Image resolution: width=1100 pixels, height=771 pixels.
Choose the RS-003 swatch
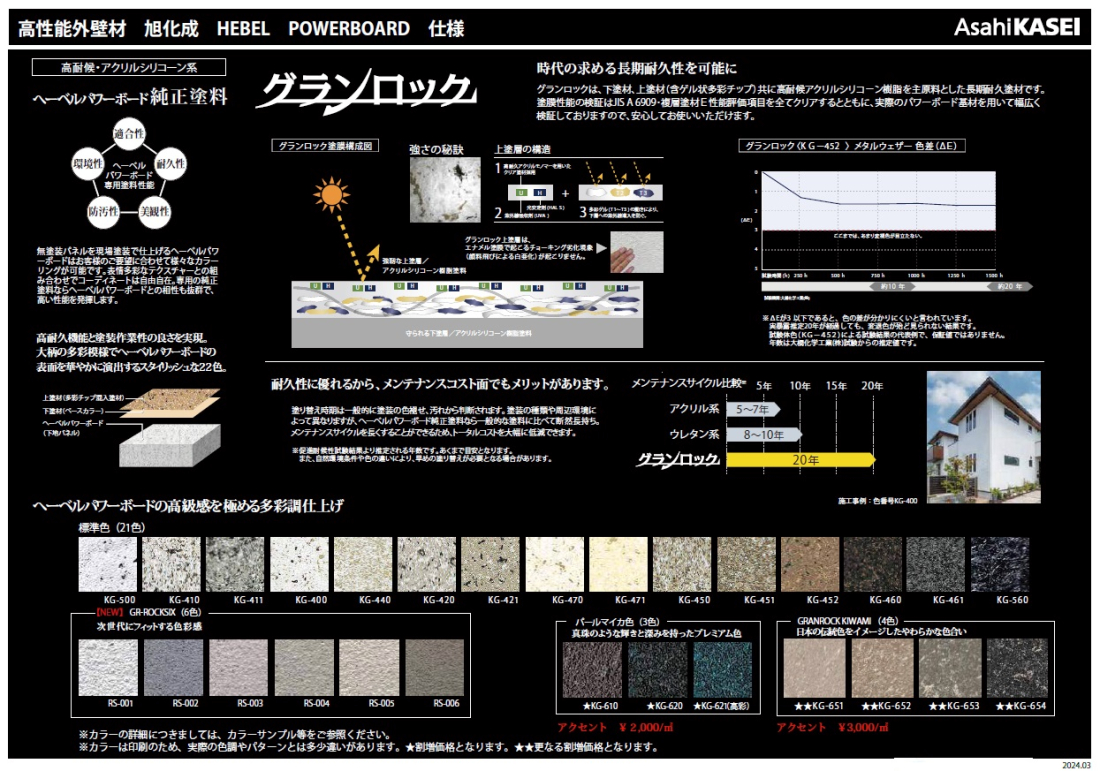[x=239, y=667]
